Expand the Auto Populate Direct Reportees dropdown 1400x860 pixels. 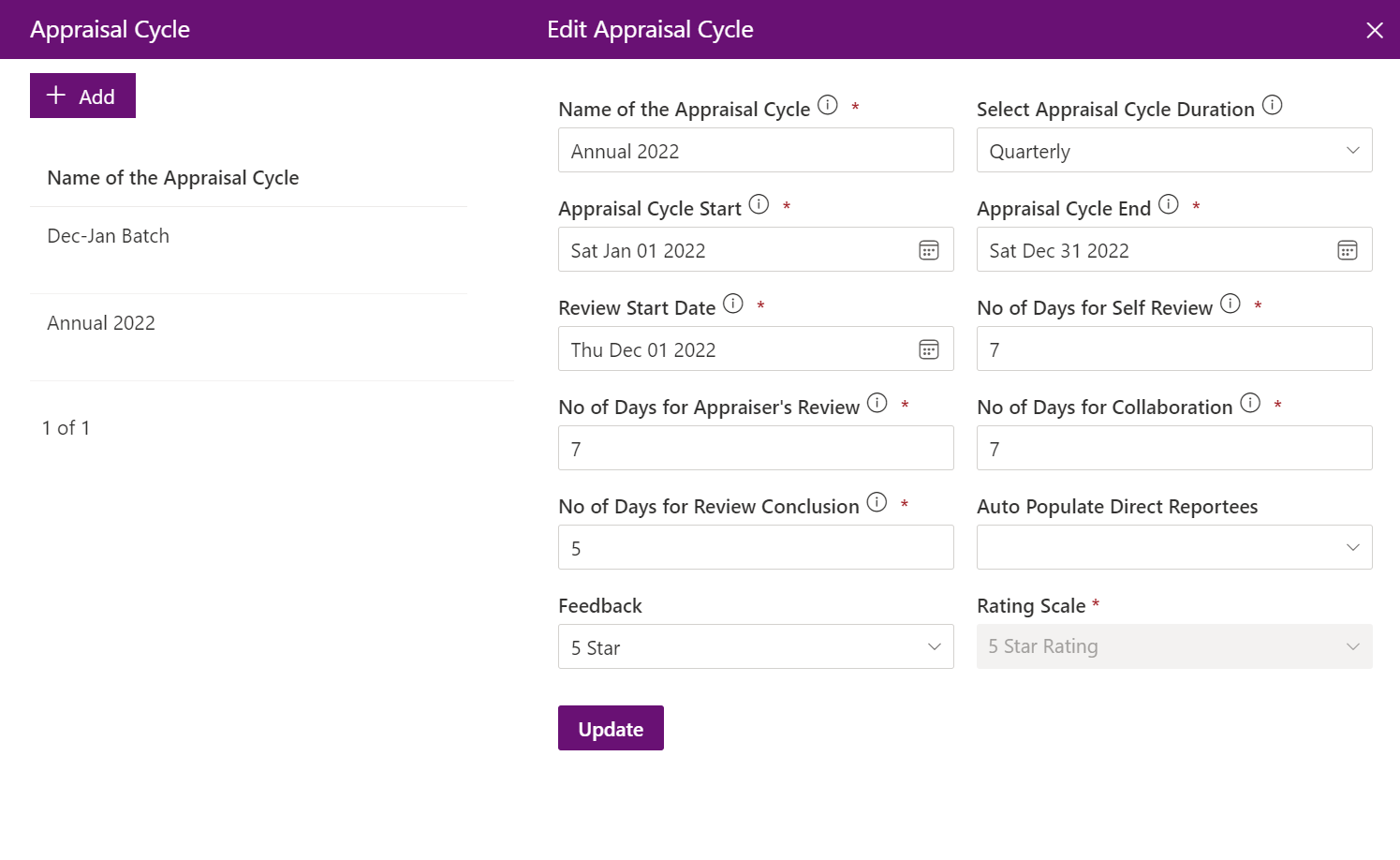(1174, 548)
